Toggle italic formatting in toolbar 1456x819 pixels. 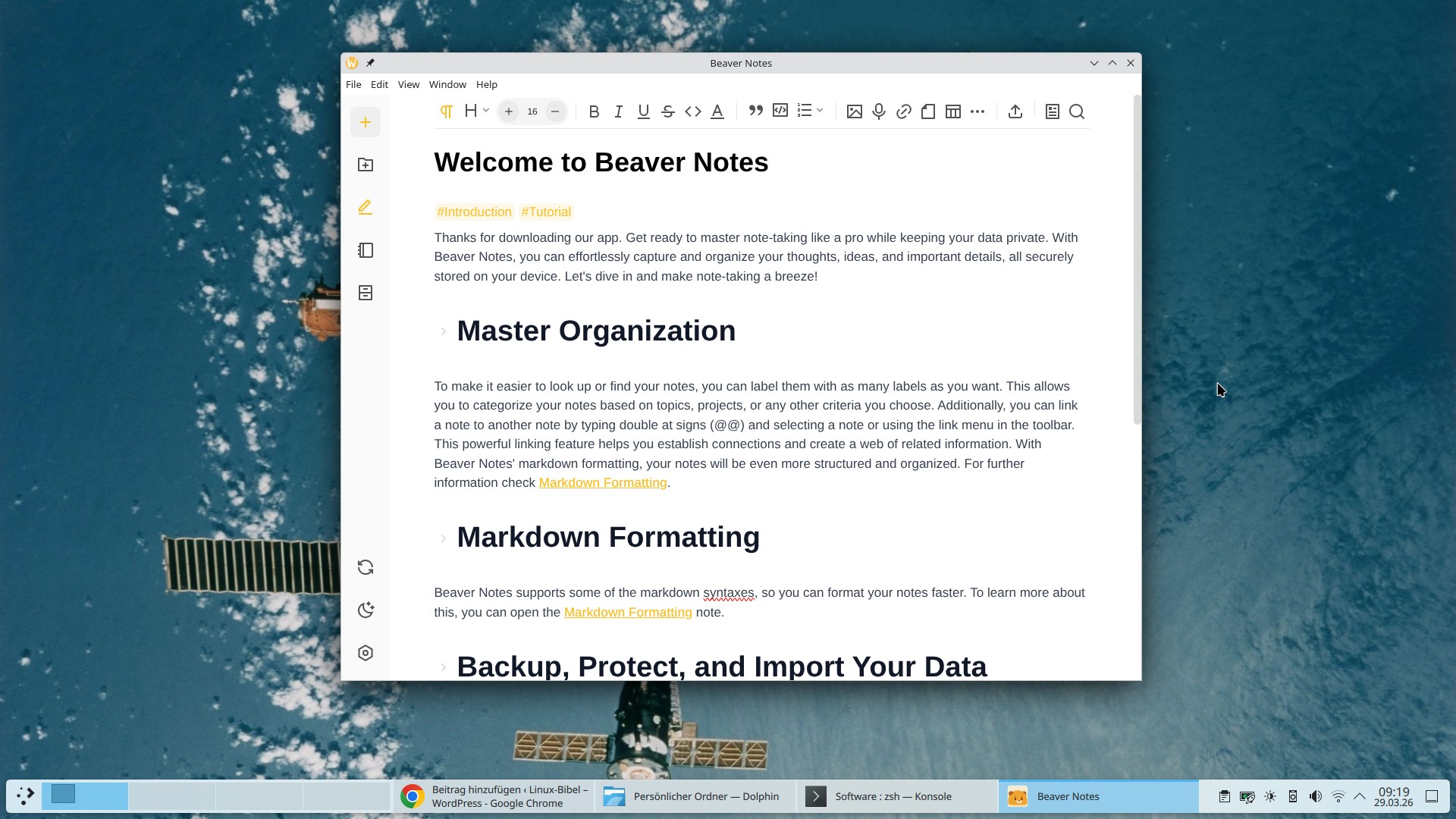point(618,111)
